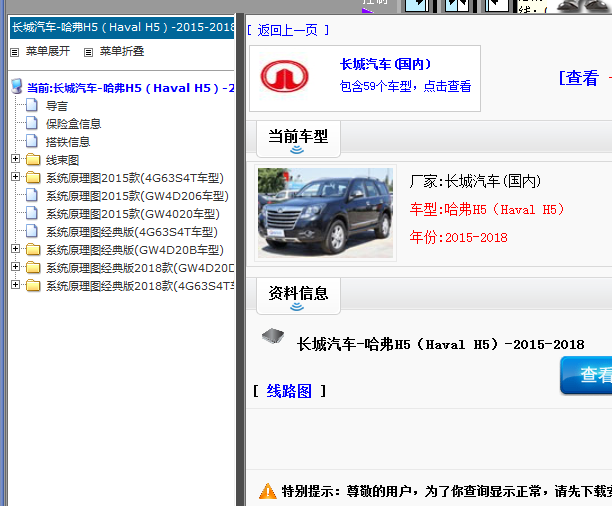Click the 菜单展开 expand-menu icon
612x506 pixels.
click(x=14, y=52)
